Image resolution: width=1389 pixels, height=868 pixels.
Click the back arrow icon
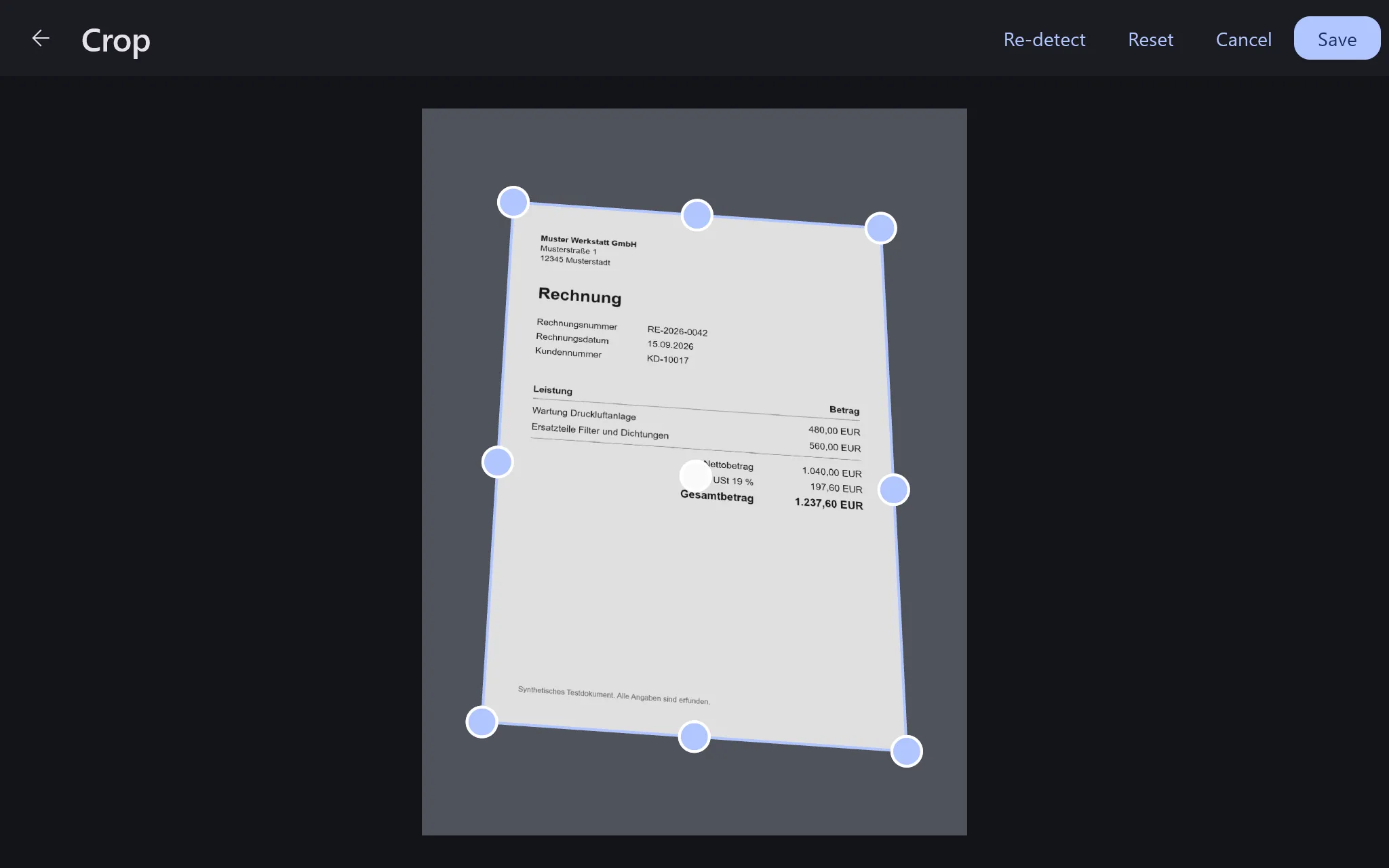coord(41,39)
